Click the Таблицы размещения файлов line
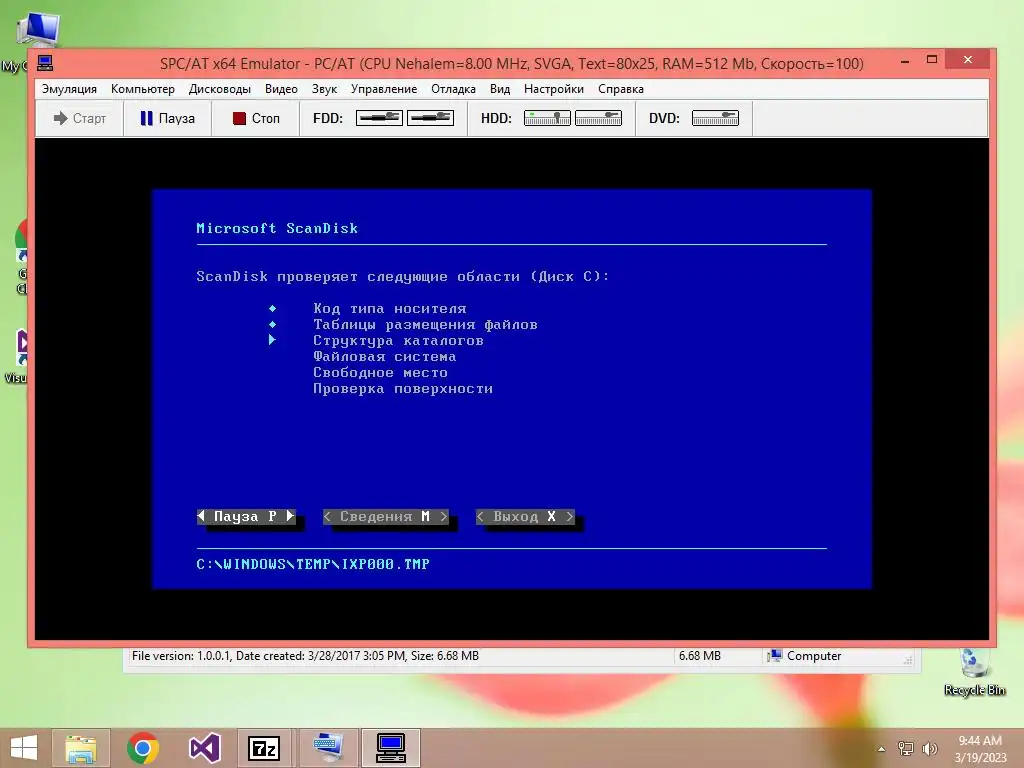The width and height of the screenshot is (1024, 768). point(425,325)
